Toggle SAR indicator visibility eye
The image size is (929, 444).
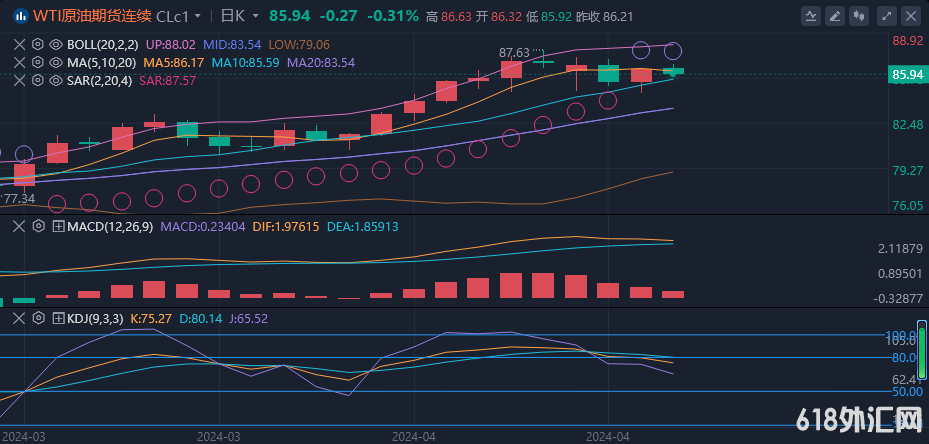(x=56, y=80)
